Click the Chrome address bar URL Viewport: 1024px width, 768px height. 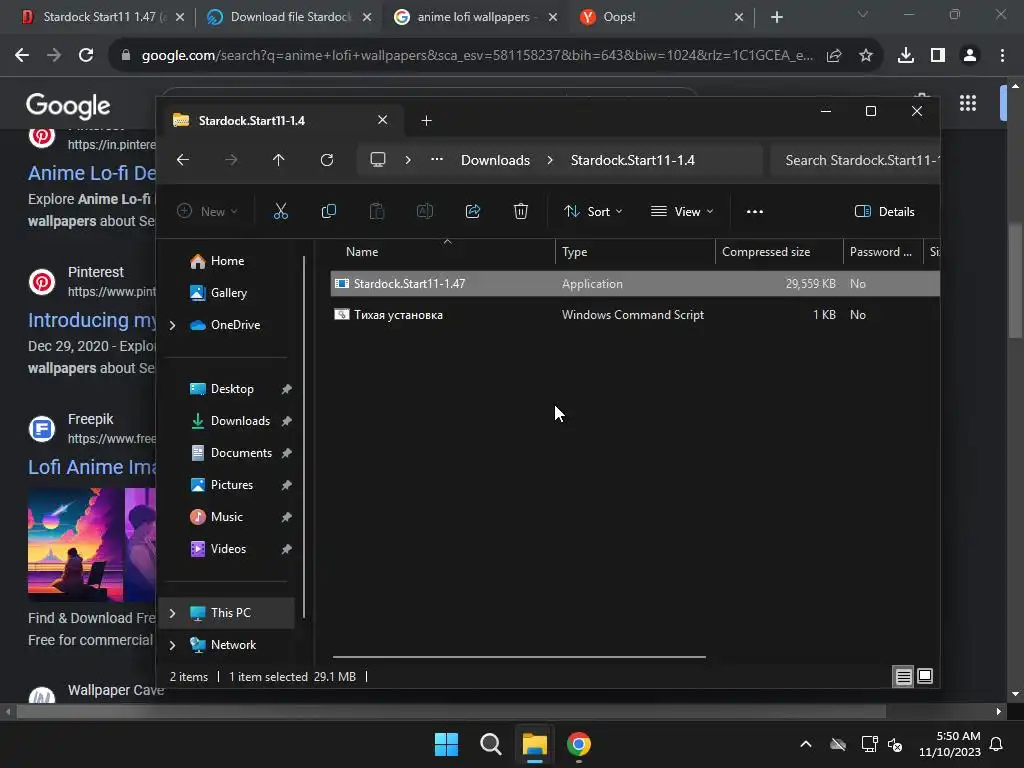click(x=477, y=56)
